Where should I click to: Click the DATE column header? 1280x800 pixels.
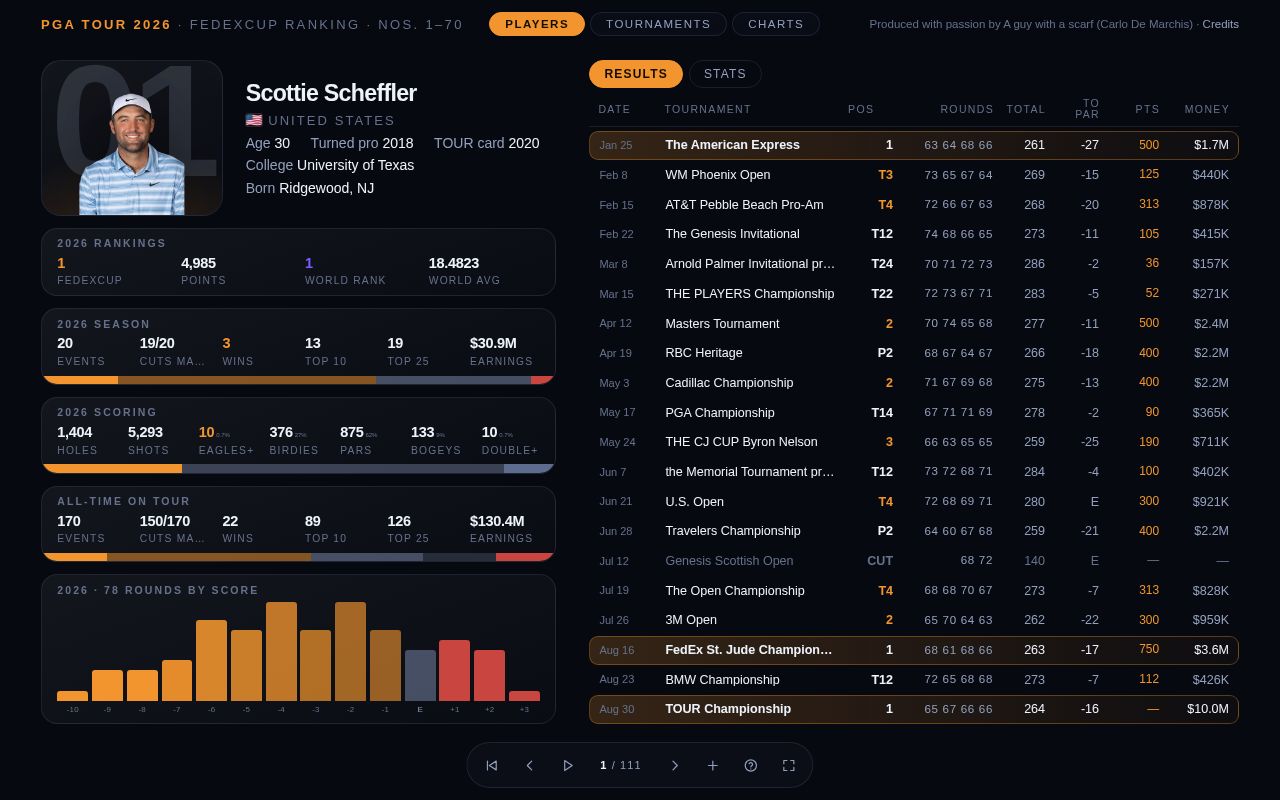pyautogui.click(x=615, y=109)
